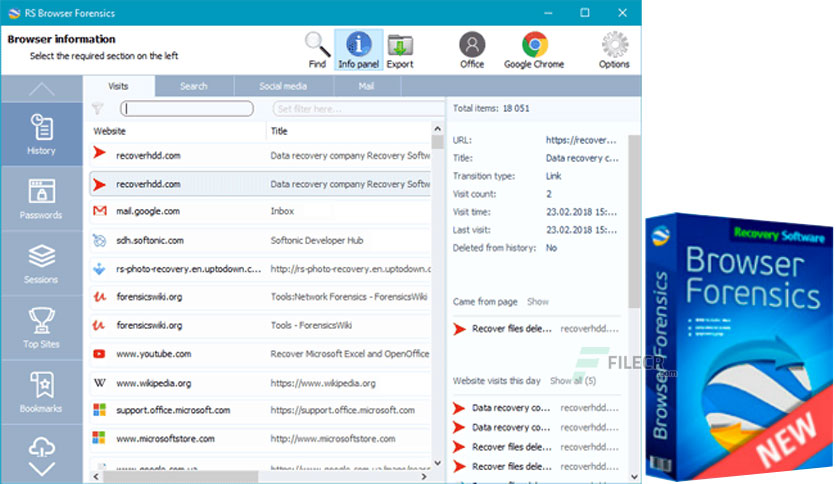Select first recoverhdd.com row

coord(260,156)
